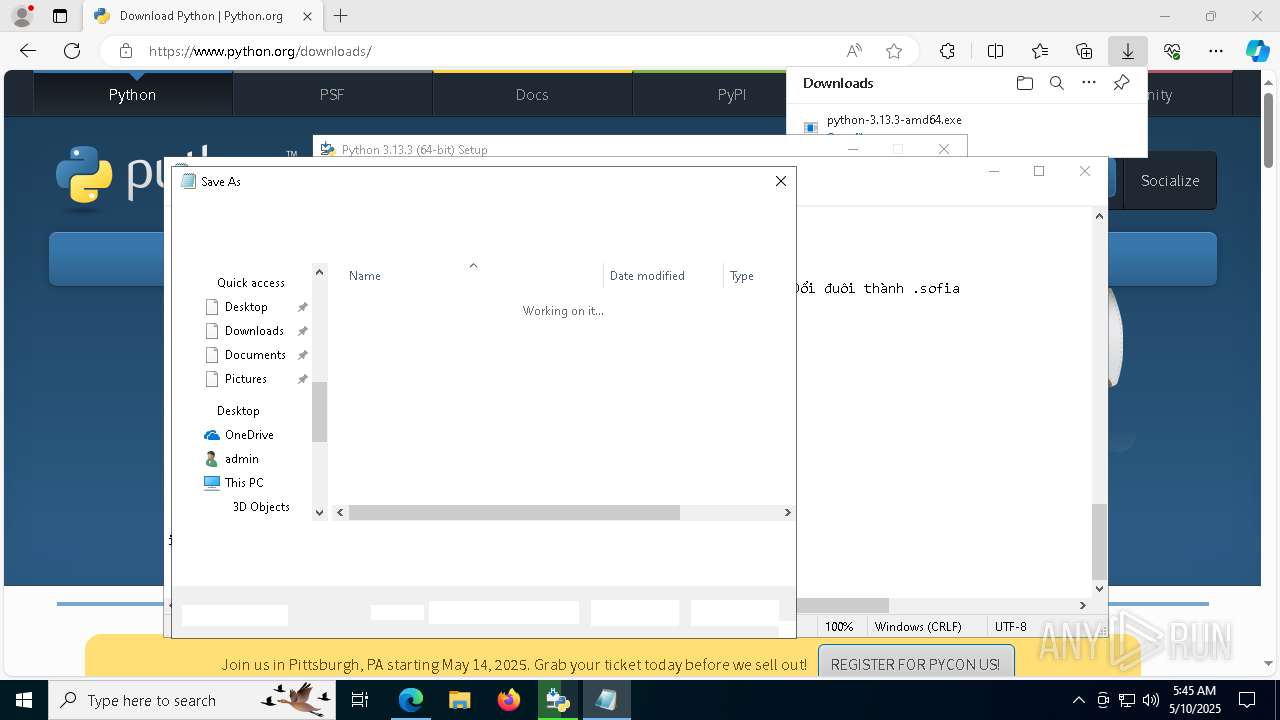Search downloads in the Downloads panel
Screen dimensions: 1280x720
pos(1057,83)
